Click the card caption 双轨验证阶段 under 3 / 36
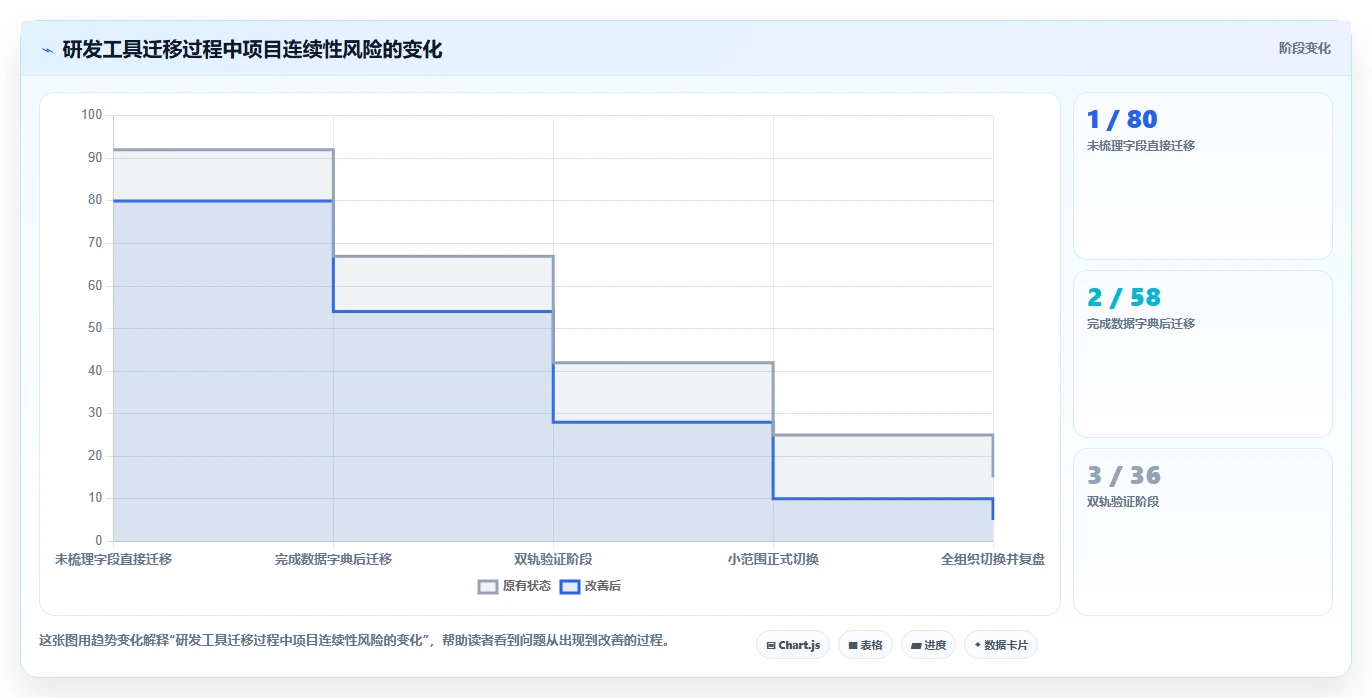Viewport: 1372px width, 698px height. (1123, 502)
